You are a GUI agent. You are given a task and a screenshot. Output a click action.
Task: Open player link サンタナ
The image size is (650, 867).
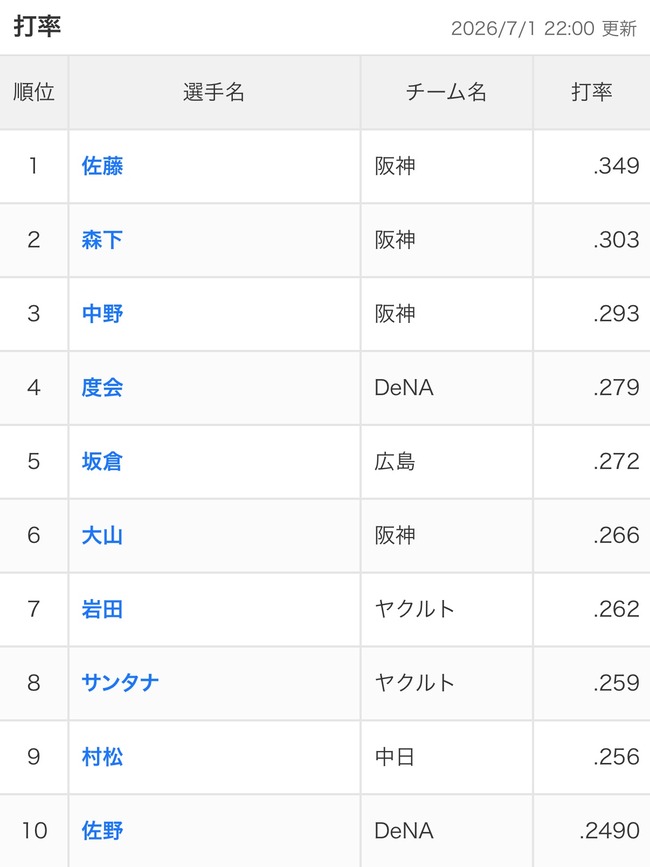[x=120, y=683]
